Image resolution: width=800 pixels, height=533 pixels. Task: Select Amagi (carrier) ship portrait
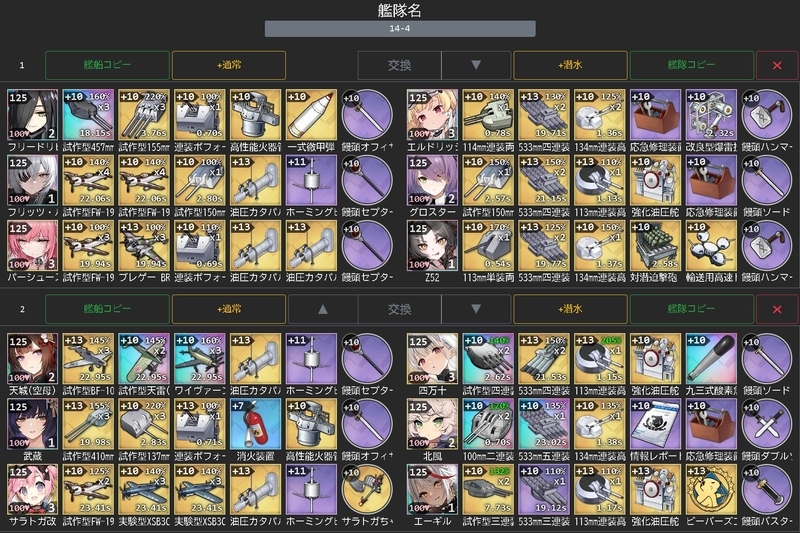point(33,359)
